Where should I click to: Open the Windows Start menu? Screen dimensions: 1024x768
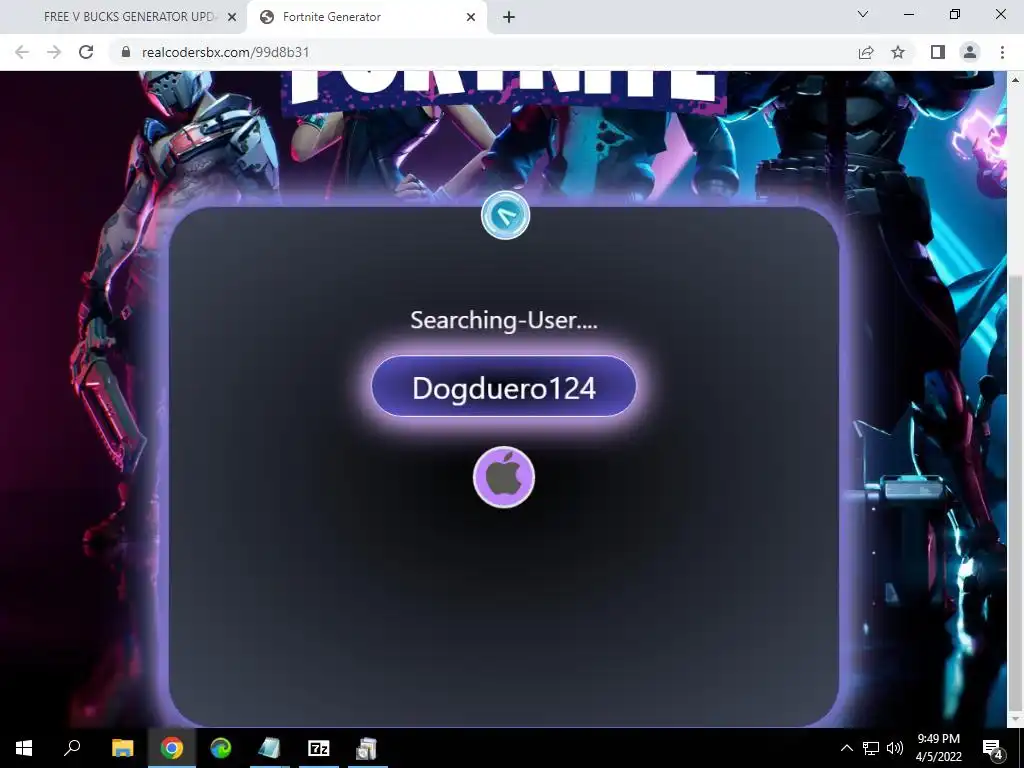24,748
